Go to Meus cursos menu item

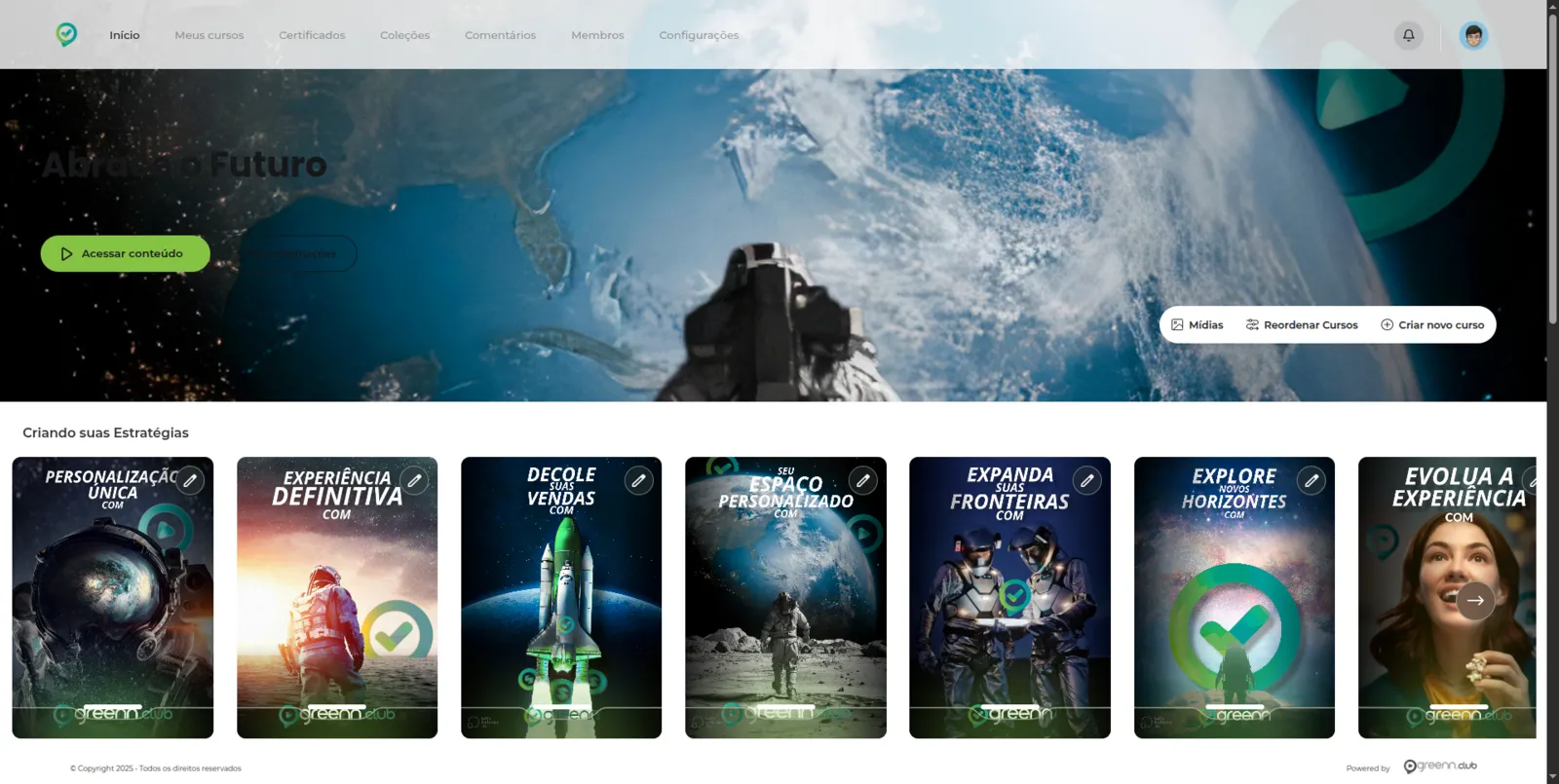209,35
